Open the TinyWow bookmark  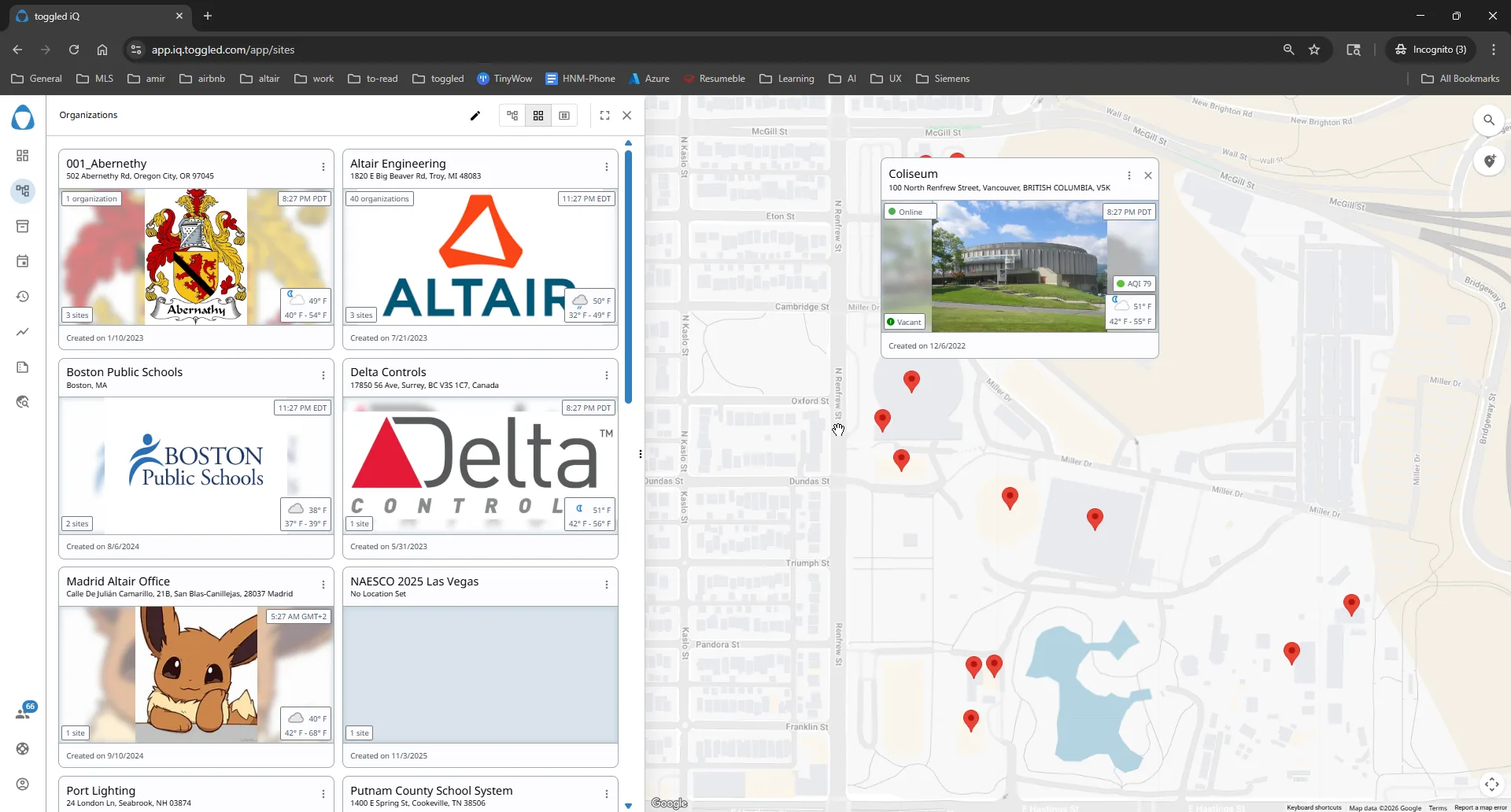[x=504, y=79]
